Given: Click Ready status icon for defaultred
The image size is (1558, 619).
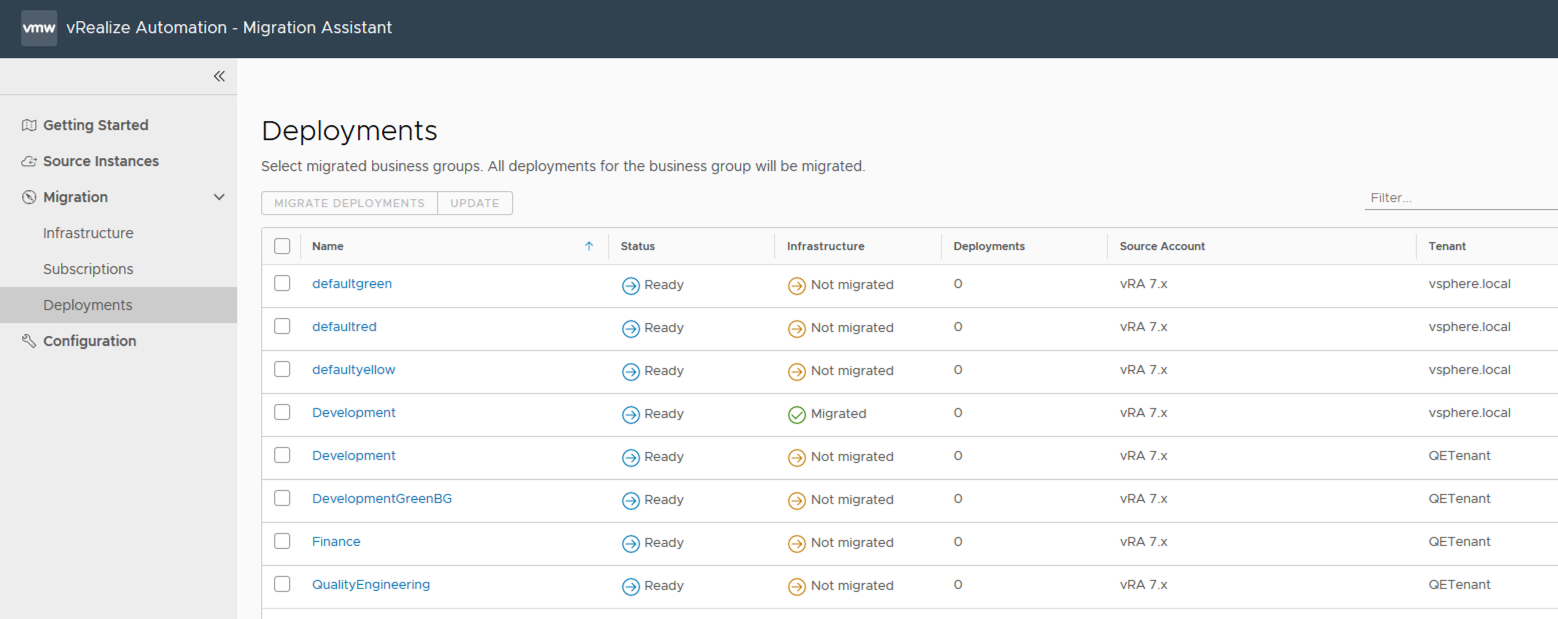Looking at the screenshot, I should 631,328.
